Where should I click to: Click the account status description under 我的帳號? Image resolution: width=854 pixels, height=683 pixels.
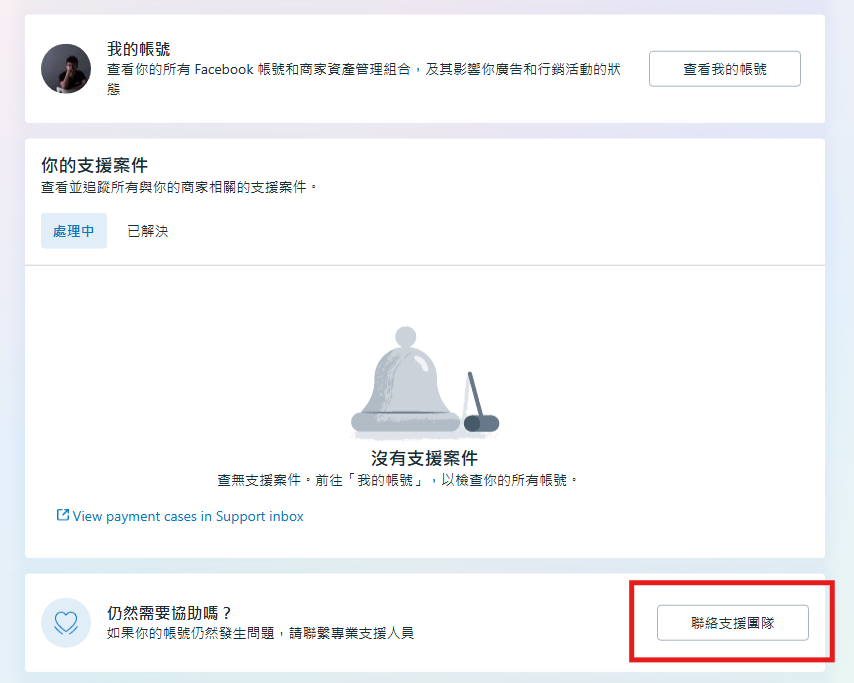pyautogui.click(x=360, y=78)
